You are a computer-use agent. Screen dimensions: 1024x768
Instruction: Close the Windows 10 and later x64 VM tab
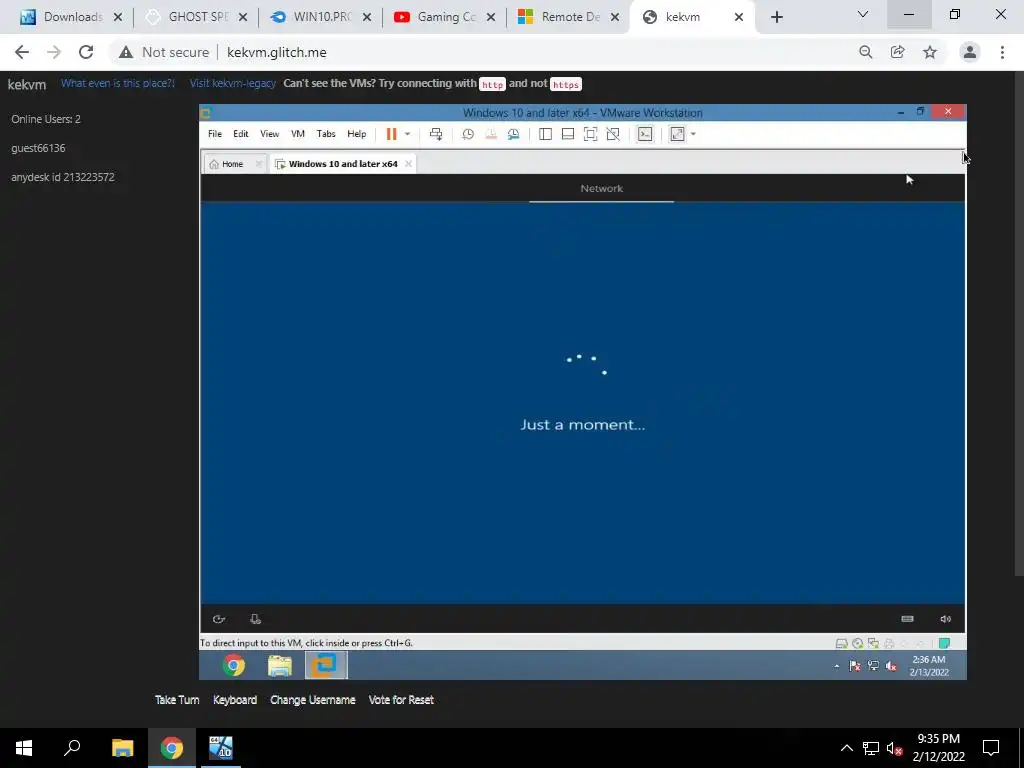(408, 164)
